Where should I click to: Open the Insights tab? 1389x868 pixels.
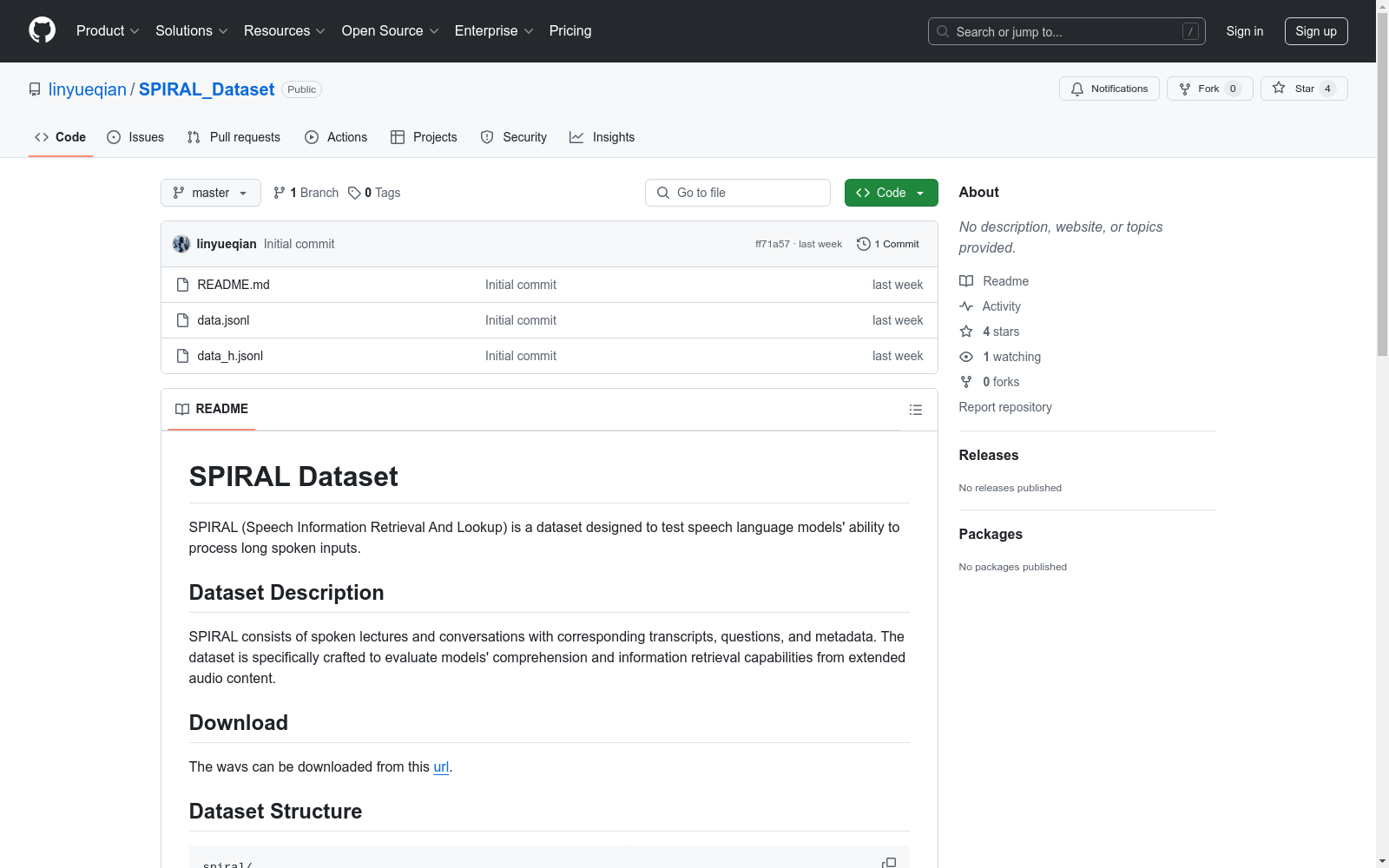602,137
